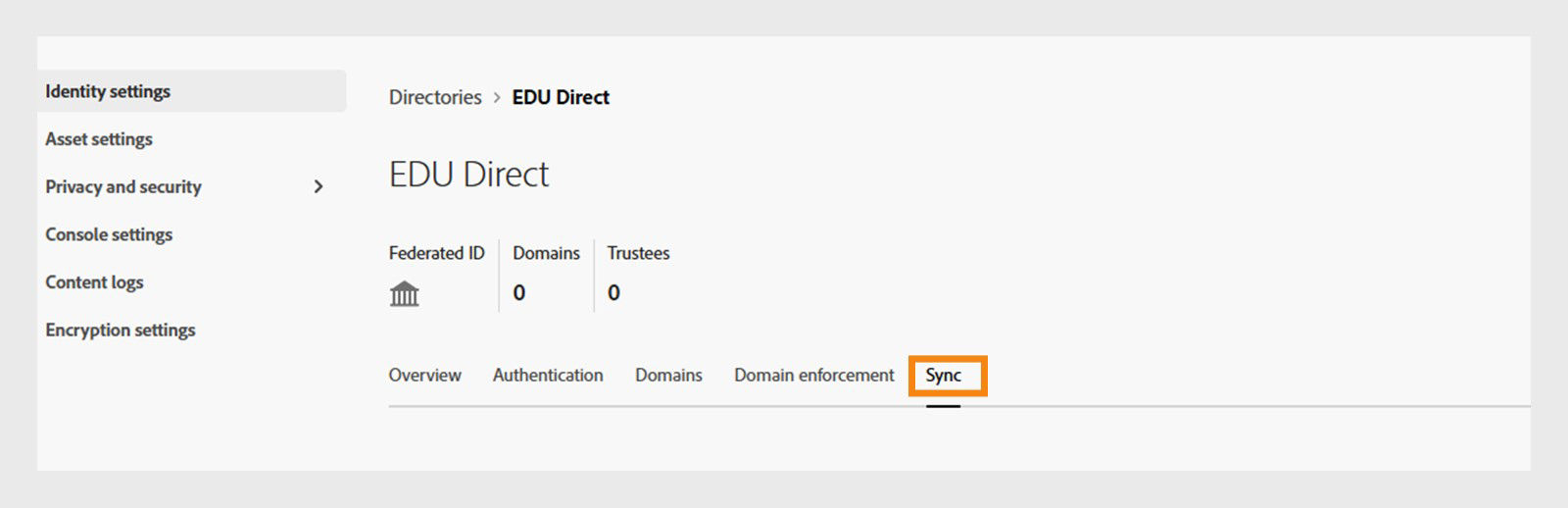Open the Domains tab
The image size is (1568, 508).
coord(668,376)
